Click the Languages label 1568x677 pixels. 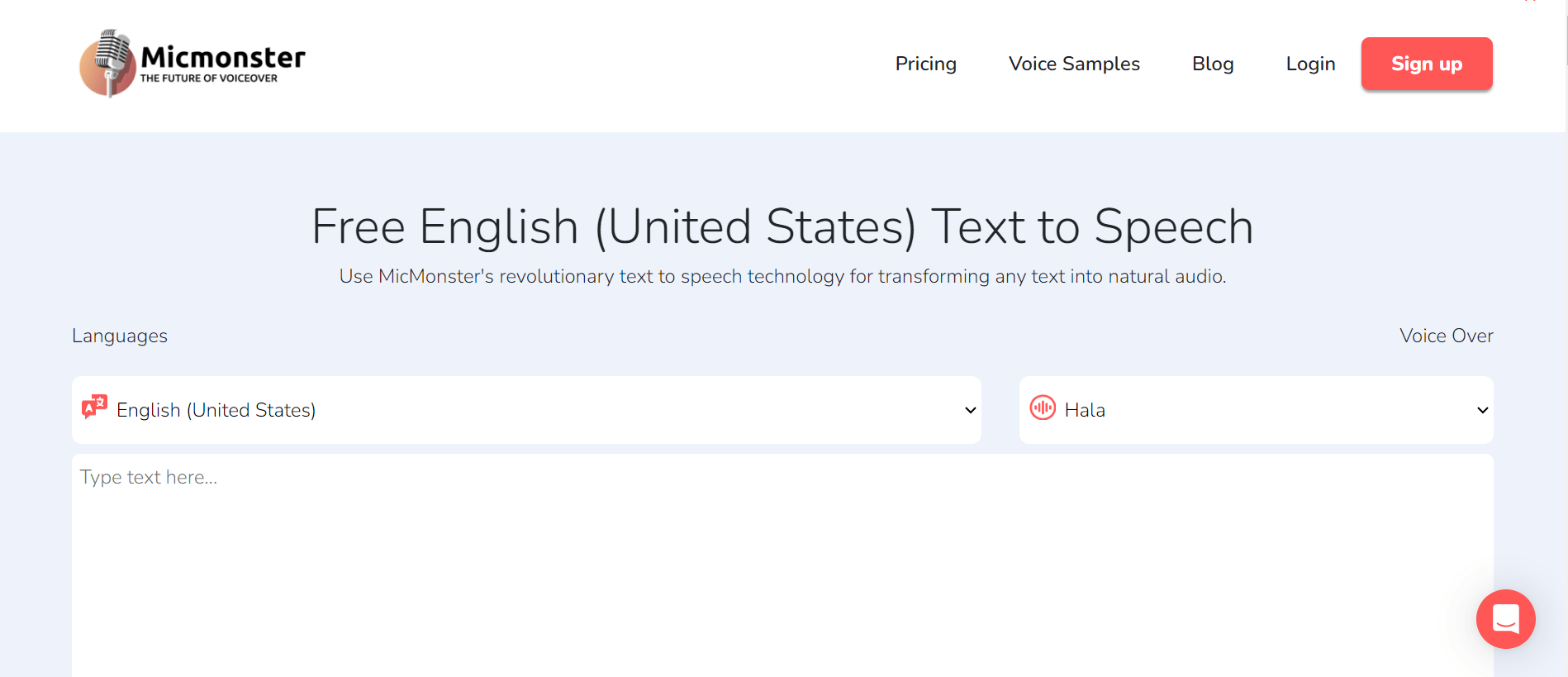tap(120, 336)
